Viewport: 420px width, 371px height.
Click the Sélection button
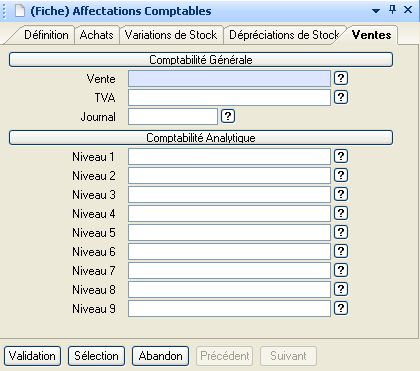pos(96,356)
